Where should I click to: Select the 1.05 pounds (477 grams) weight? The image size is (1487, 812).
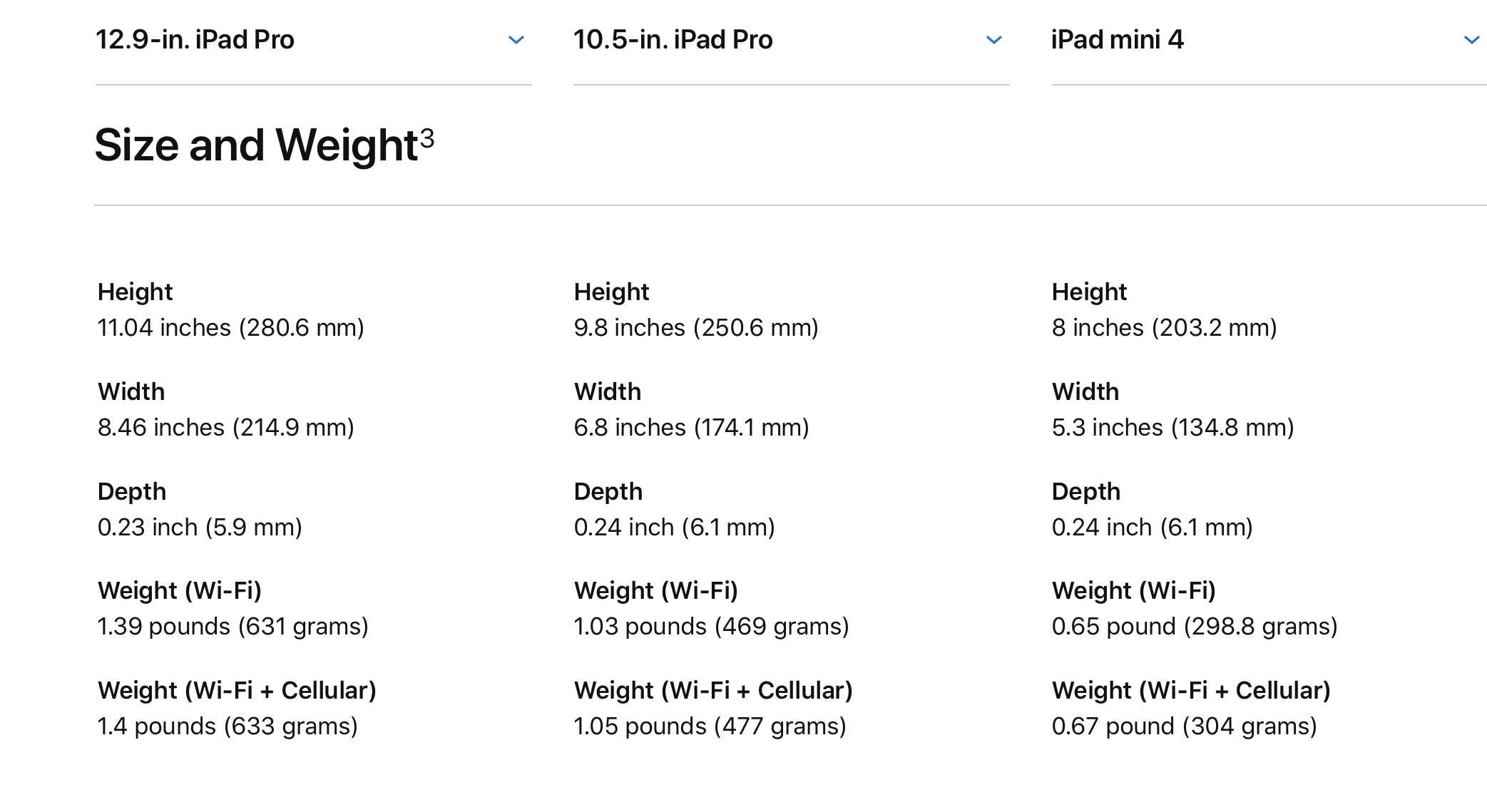(x=710, y=726)
